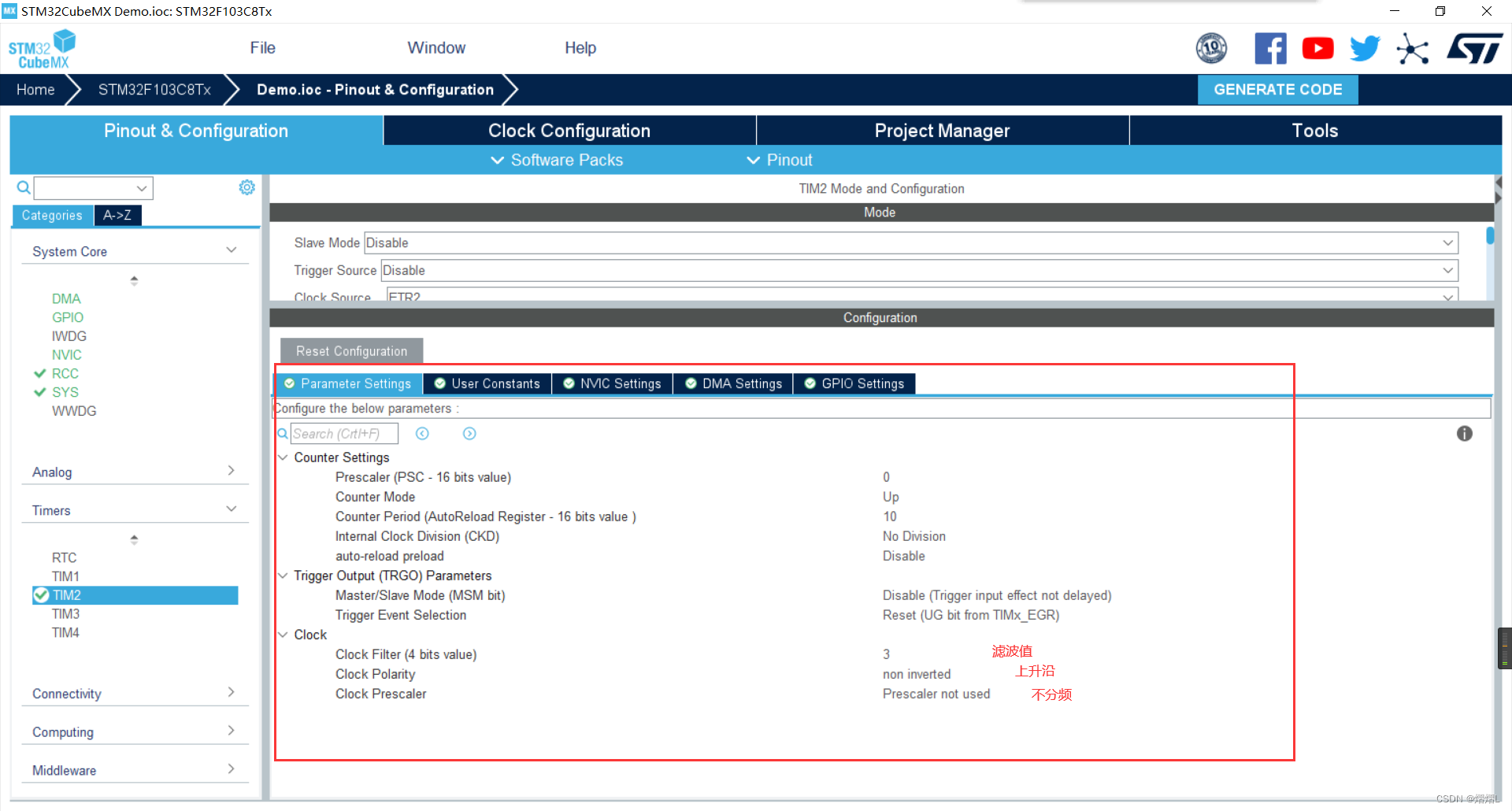The width and height of the screenshot is (1512, 811).
Task: Click the Reset Configuration button
Action: click(x=351, y=351)
